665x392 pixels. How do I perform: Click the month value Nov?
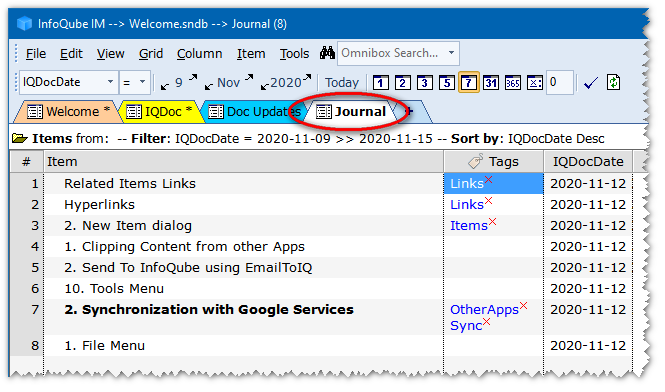coord(229,82)
